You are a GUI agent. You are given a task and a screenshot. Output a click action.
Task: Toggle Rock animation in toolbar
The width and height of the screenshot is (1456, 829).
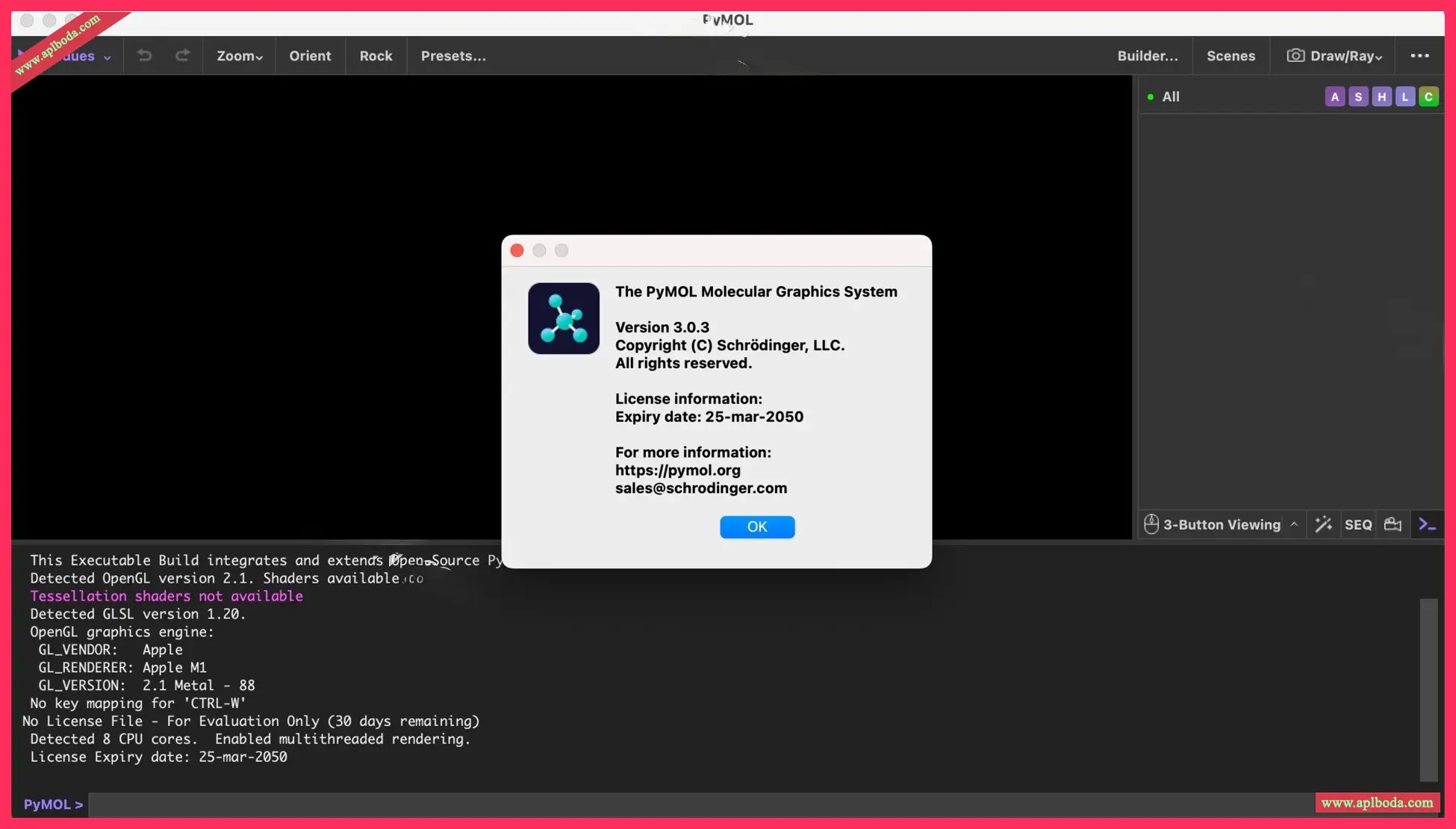376,56
